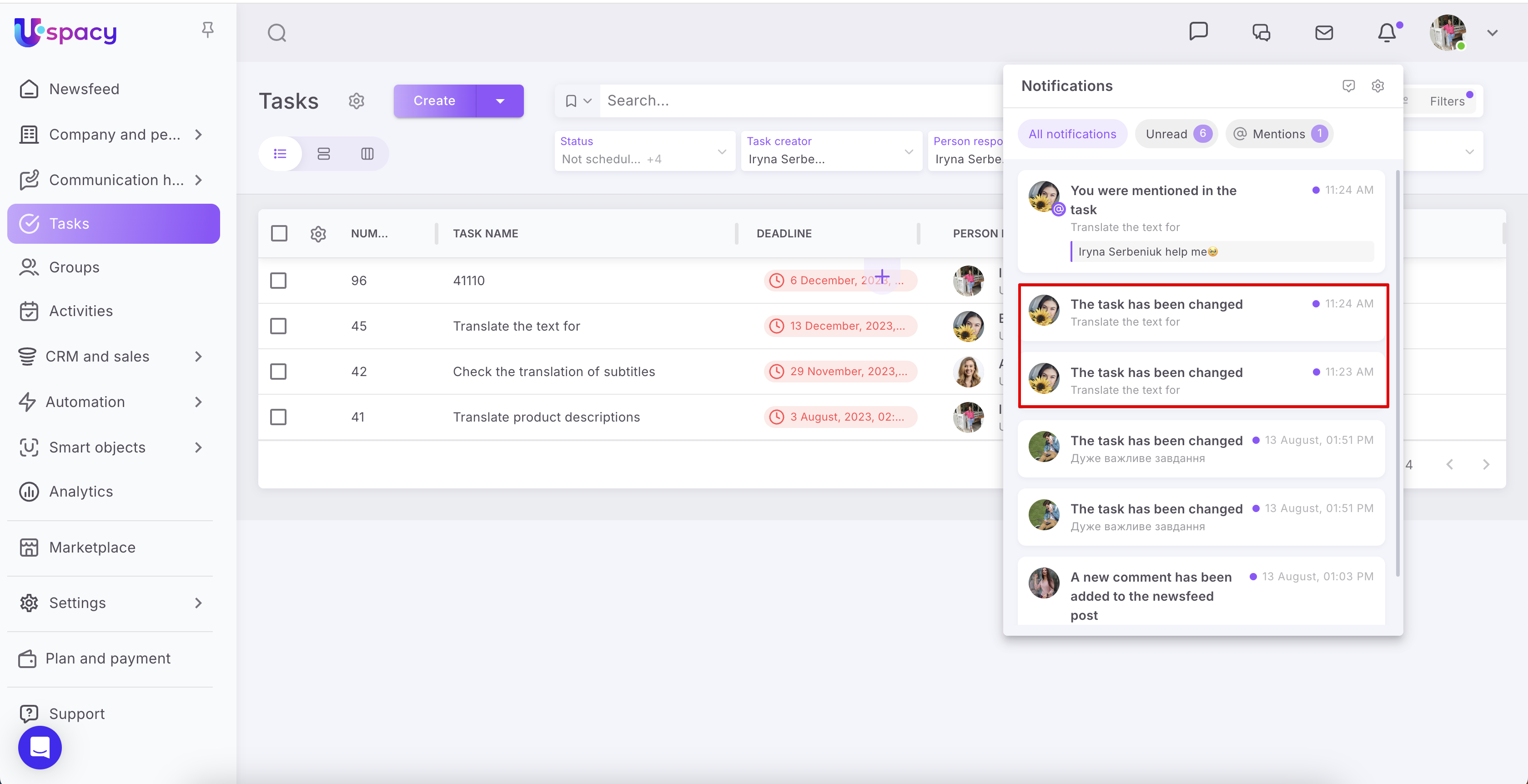
Task: Mark all notifications as read icon
Action: [x=1348, y=86]
